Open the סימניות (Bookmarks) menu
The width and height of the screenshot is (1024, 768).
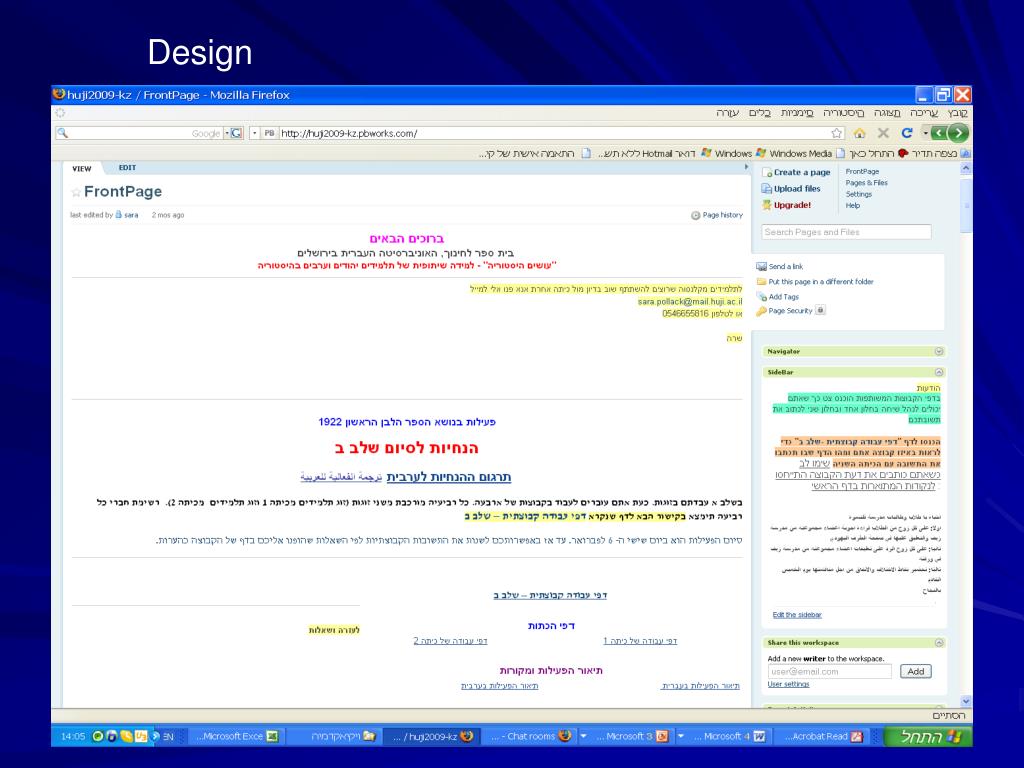pyautogui.click(x=797, y=113)
